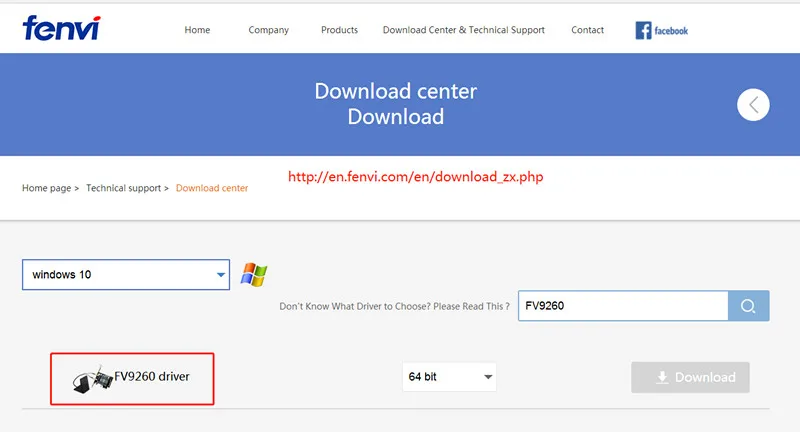Image resolution: width=800 pixels, height=432 pixels.
Task: Open the Home menu item
Action: (x=197, y=30)
